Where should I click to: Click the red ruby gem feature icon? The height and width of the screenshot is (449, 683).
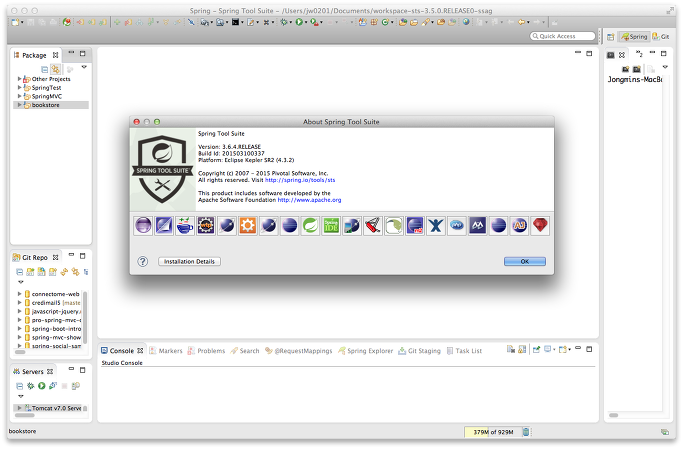click(x=540, y=226)
